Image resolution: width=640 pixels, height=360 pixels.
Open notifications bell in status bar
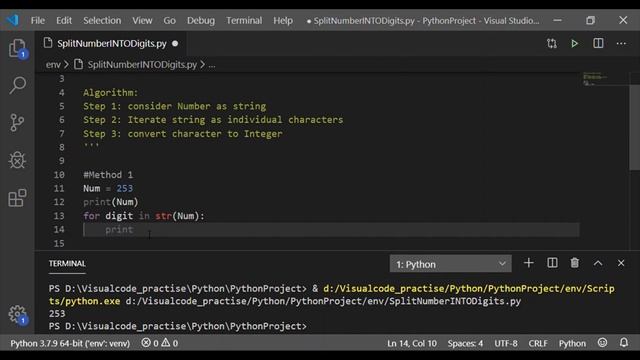(624, 343)
